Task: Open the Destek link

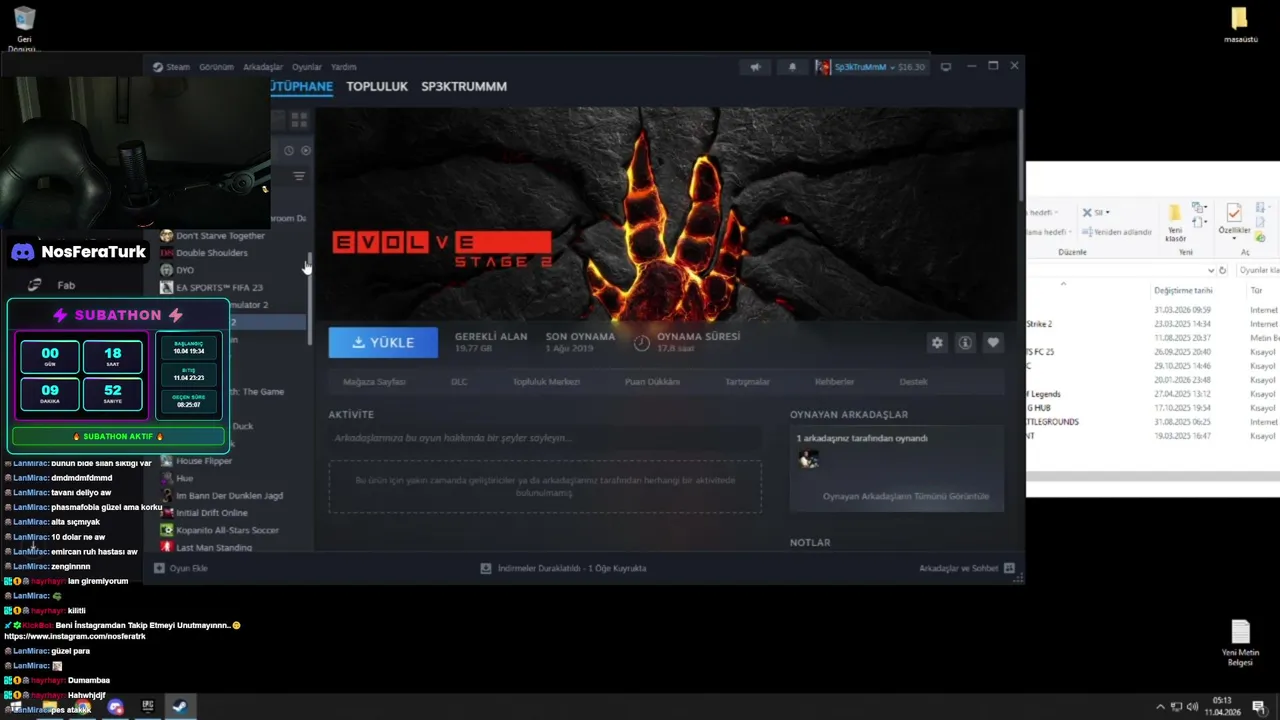Action: pos(913,382)
